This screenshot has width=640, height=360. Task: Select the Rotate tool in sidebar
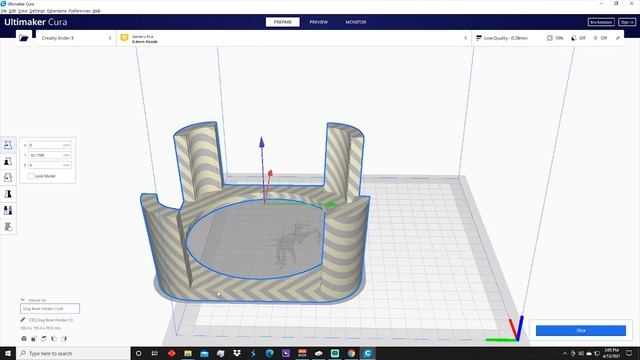(8, 178)
